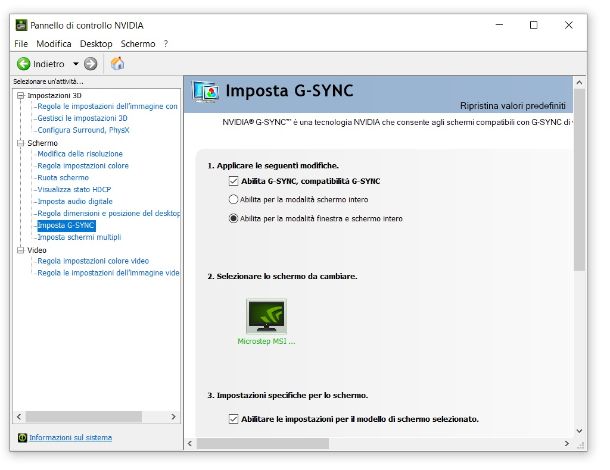Click Ripristina valori predefiniti link
Image resolution: width=610 pixels, height=470 pixels.
coord(513,106)
